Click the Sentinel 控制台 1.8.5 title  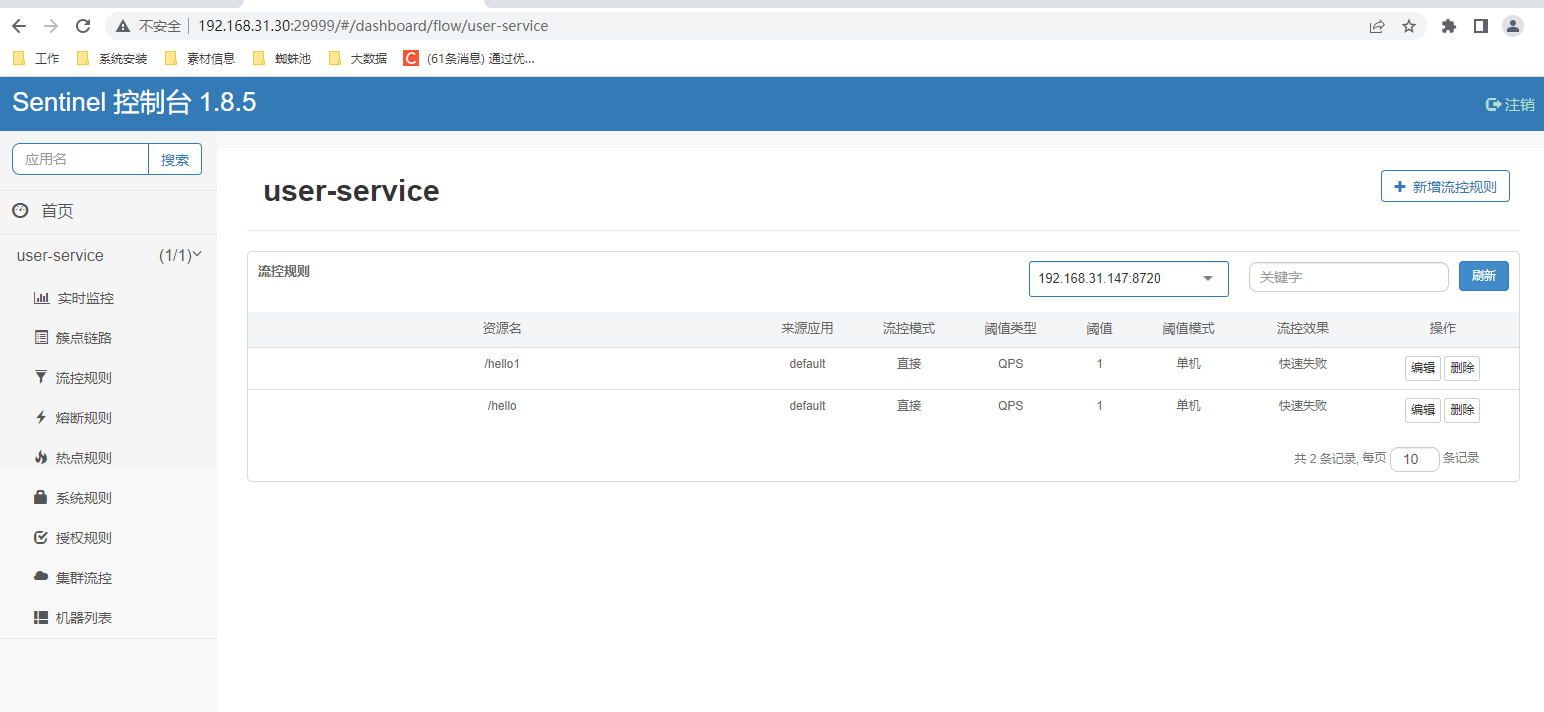tap(134, 102)
